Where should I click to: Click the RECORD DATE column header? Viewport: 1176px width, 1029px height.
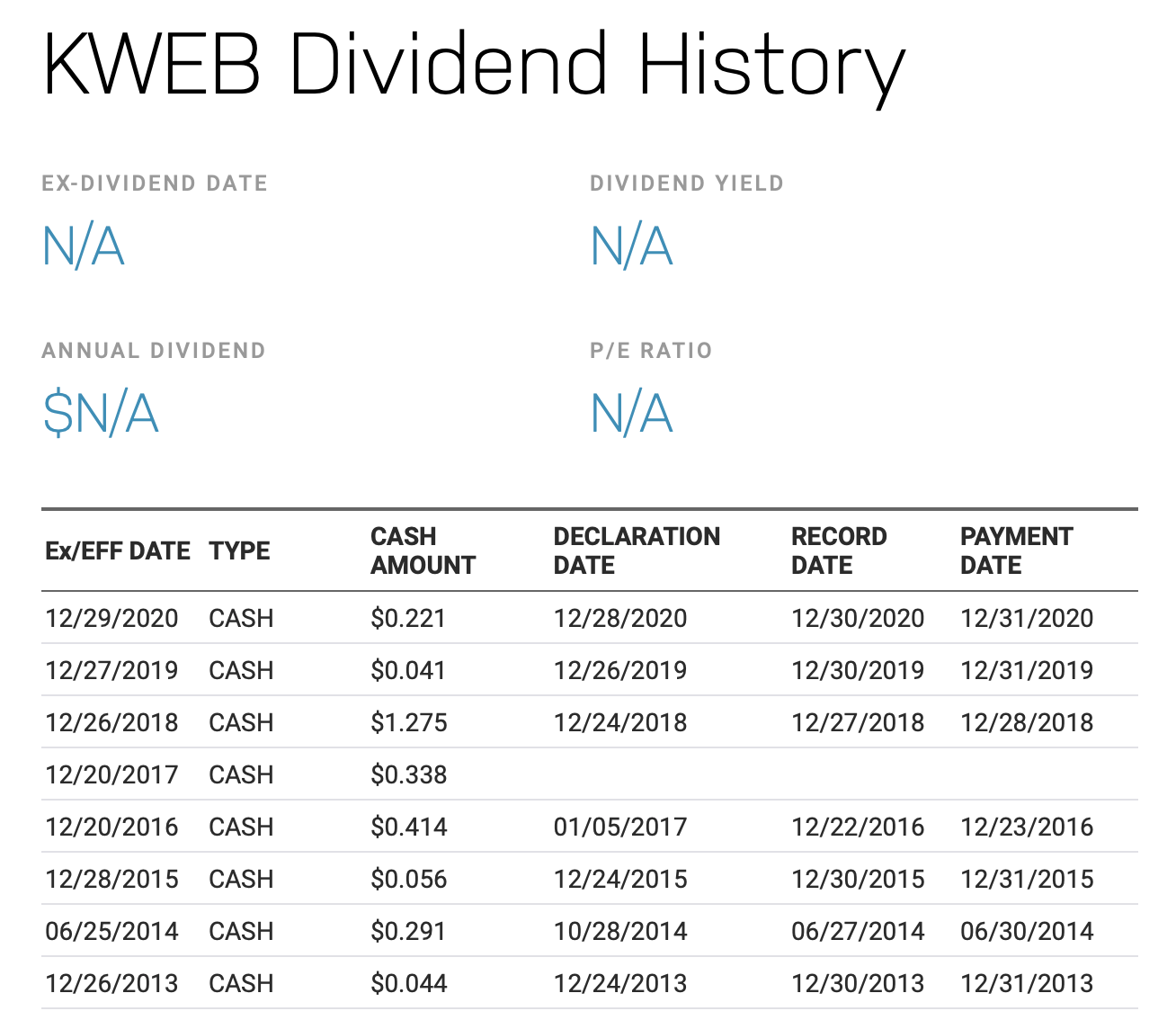point(839,550)
